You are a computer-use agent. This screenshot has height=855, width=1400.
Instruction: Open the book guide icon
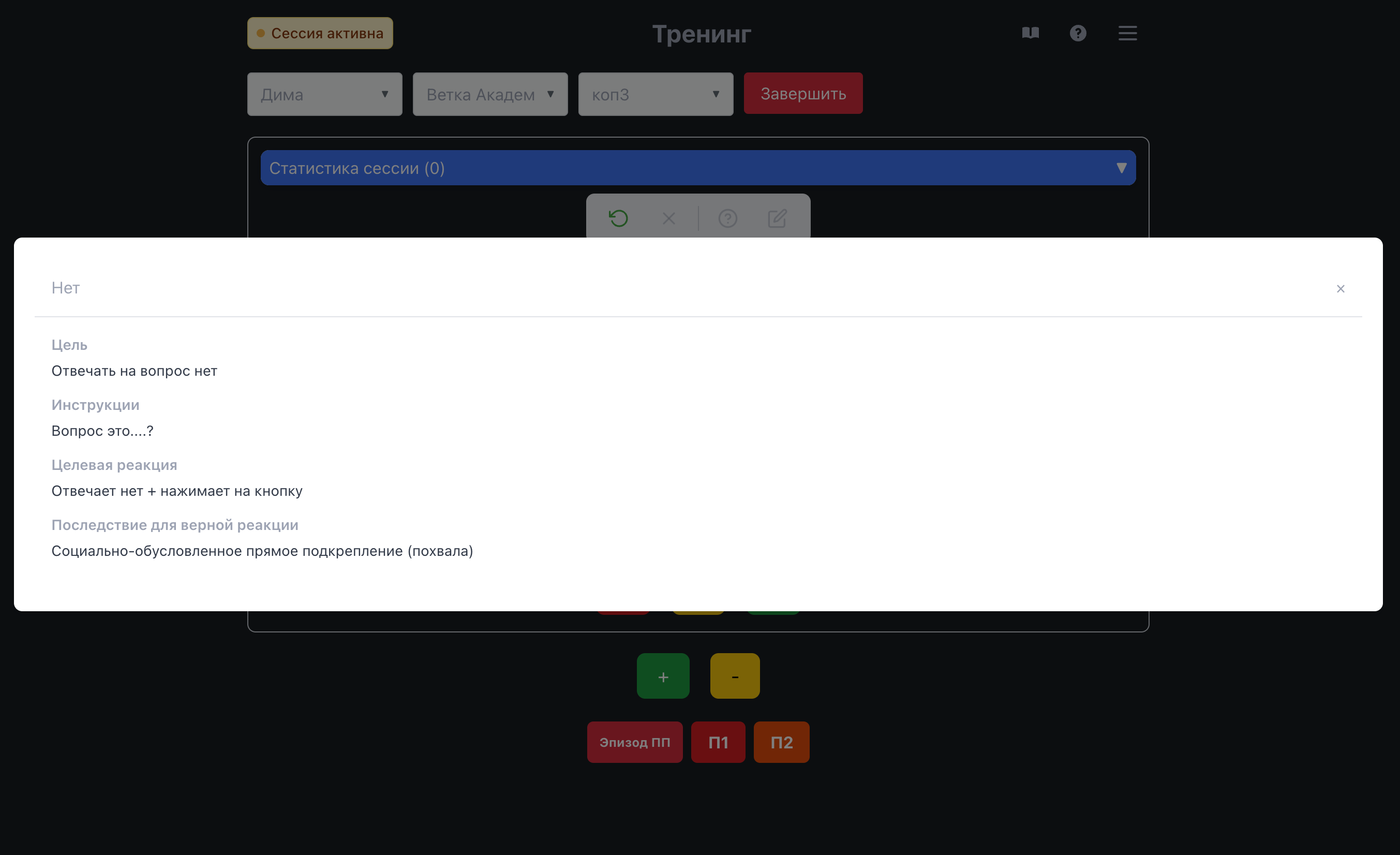(1030, 33)
